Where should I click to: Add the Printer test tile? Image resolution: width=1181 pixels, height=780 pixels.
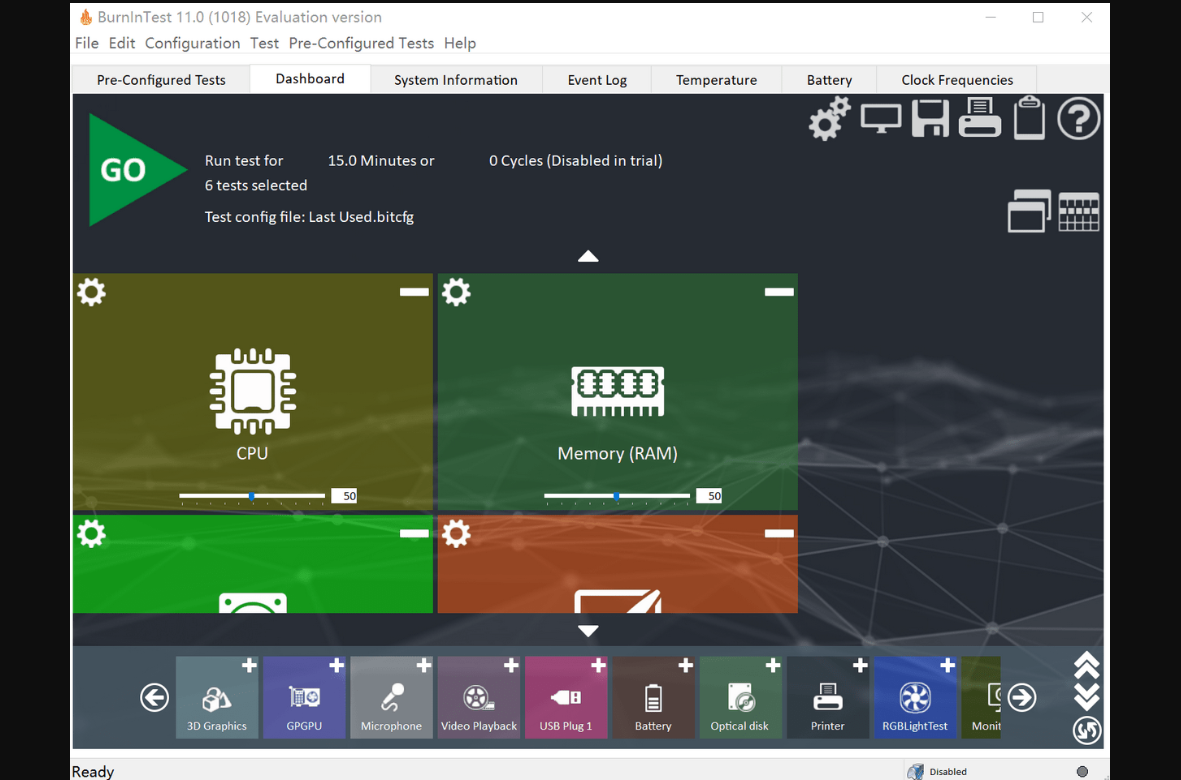(860, 666)
